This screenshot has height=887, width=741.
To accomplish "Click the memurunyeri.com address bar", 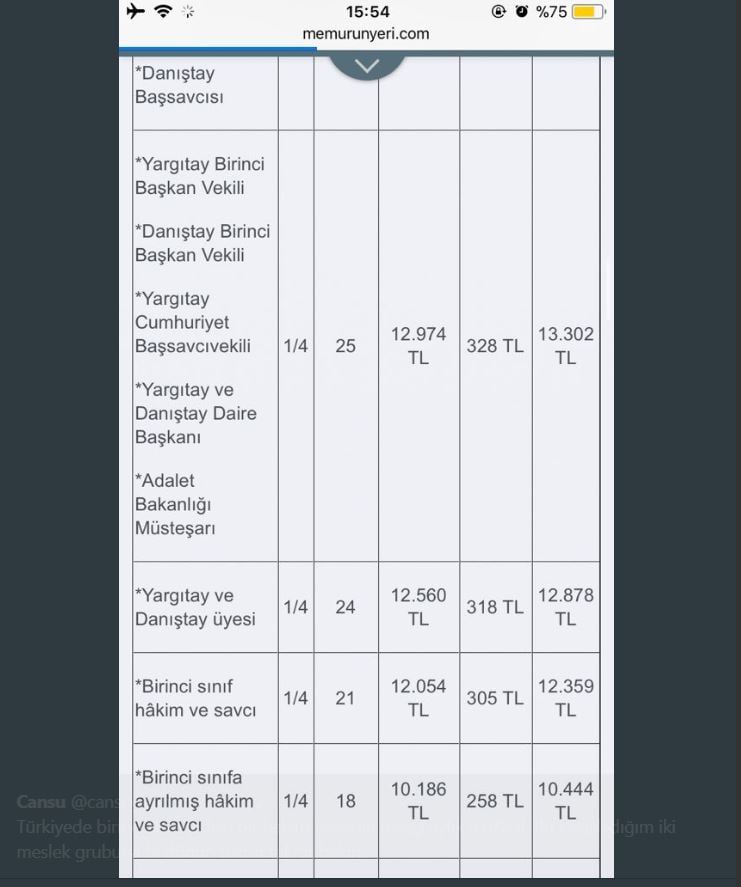I will [366, 34].
